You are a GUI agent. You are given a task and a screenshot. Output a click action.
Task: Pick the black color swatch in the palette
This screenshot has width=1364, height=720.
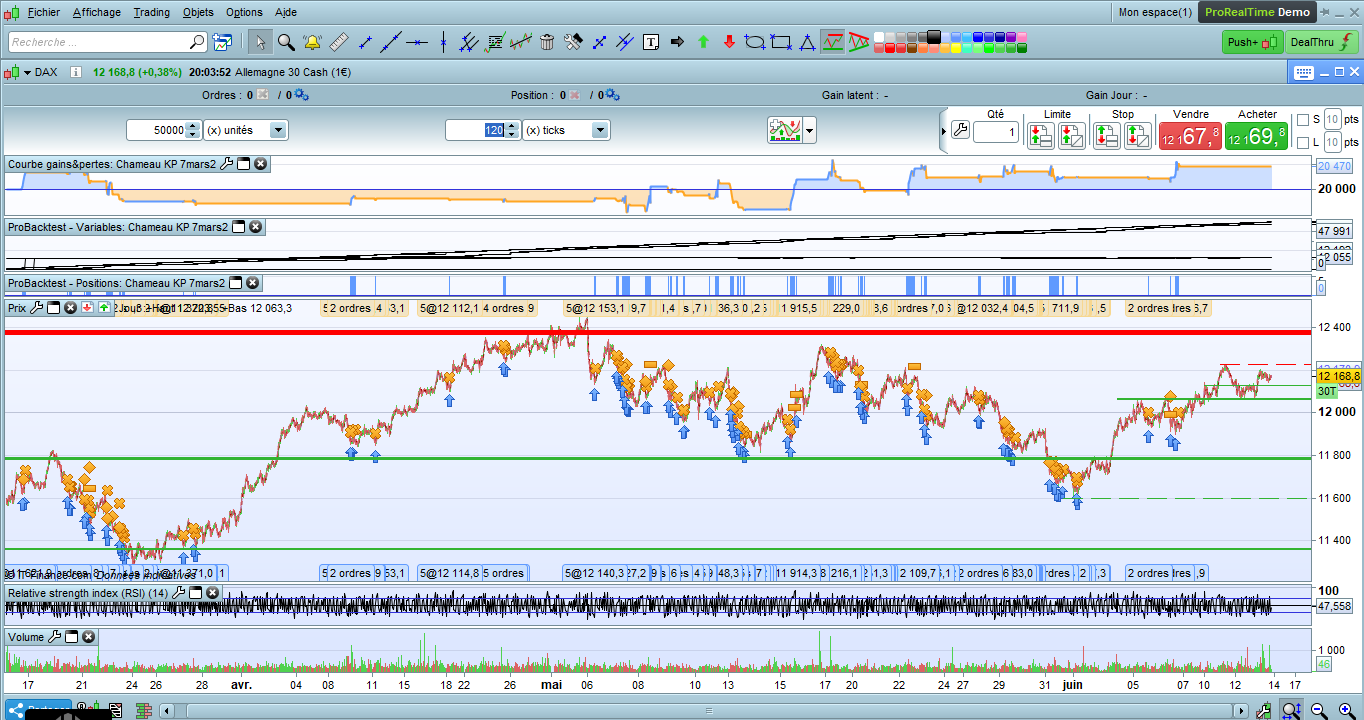tap(934, 36)
